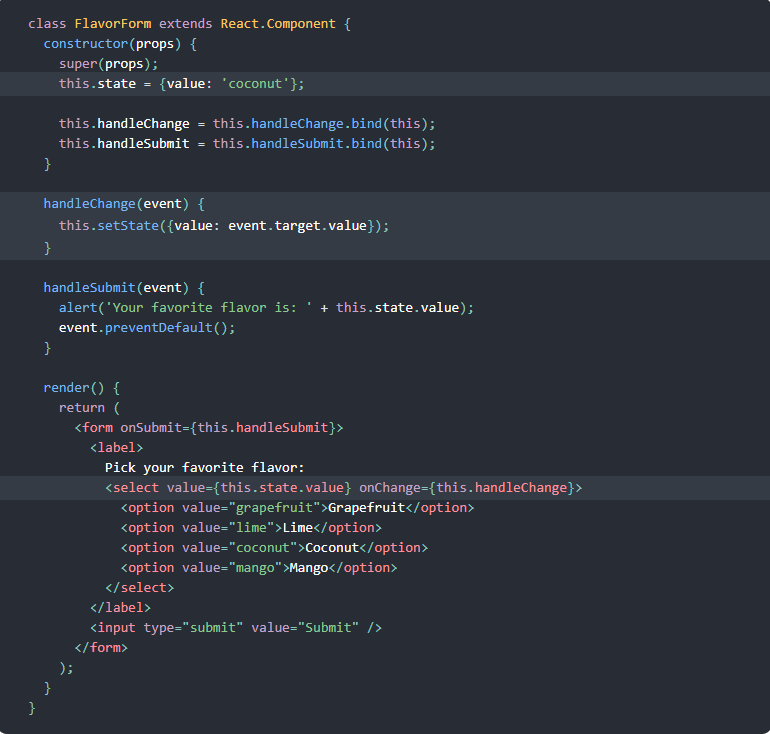
Task: Click the 'Your favorite flavor is: ' alert string
Action: click(209, 308)
